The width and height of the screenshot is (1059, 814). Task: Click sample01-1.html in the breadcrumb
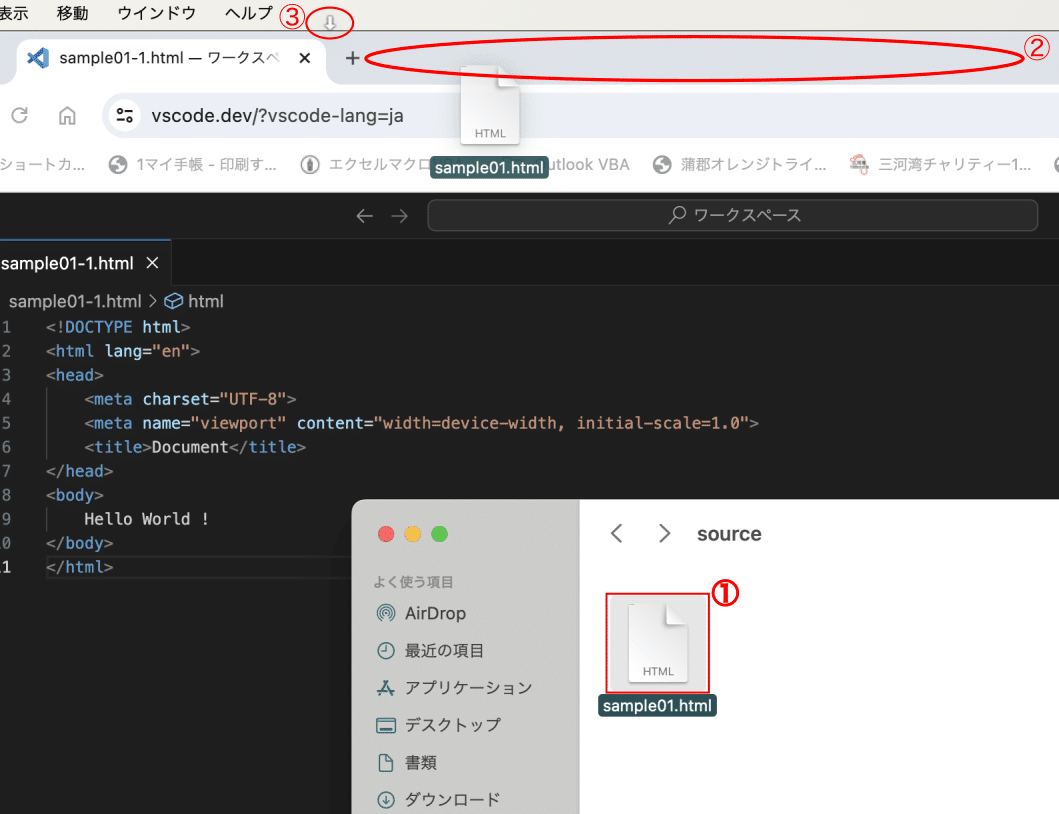[75, 301]
